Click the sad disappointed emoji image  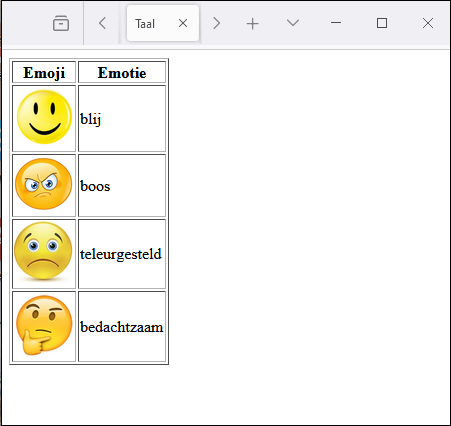click(x=43, y=251)
